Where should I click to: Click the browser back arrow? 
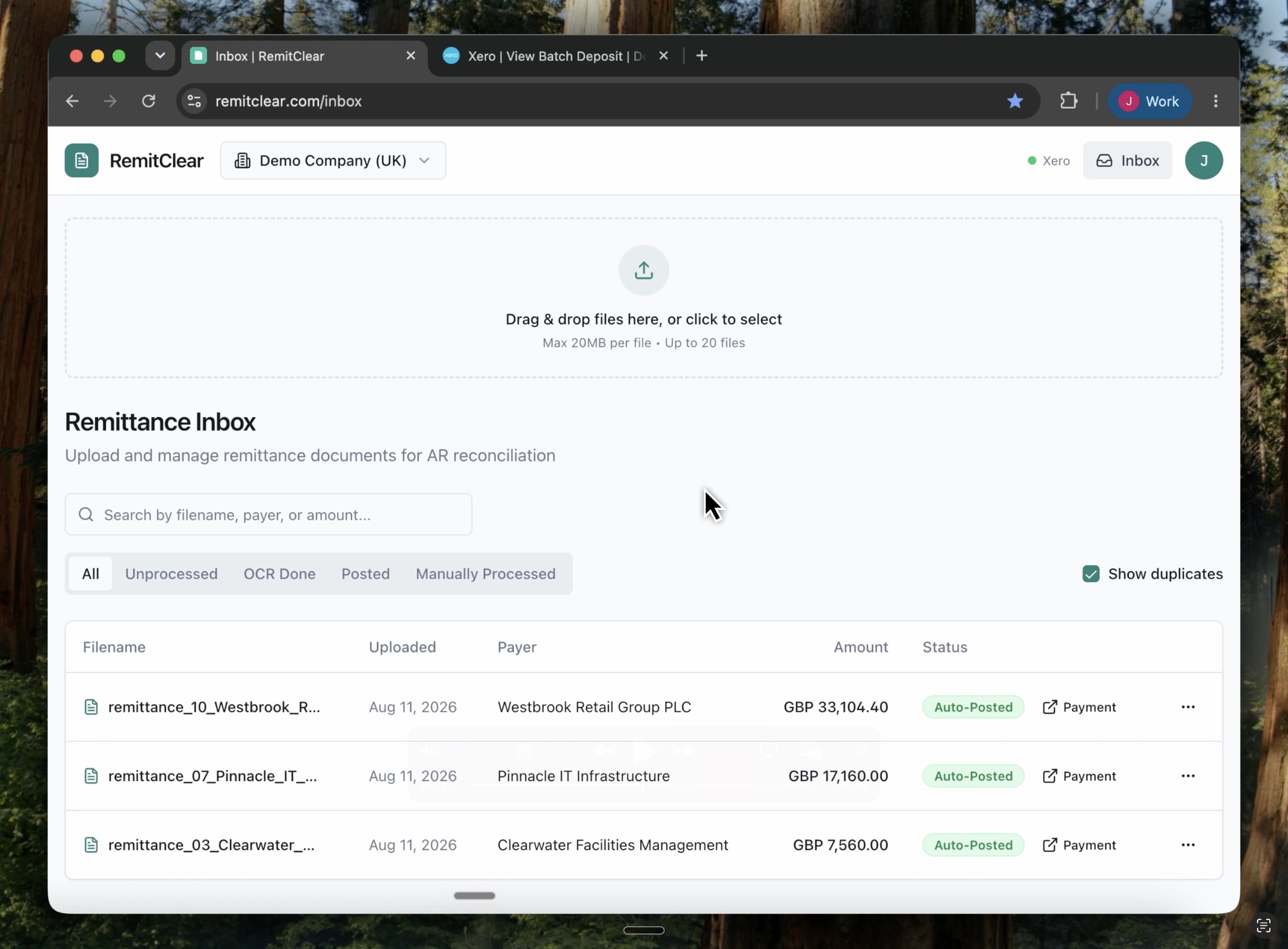(x=72, y=101)
